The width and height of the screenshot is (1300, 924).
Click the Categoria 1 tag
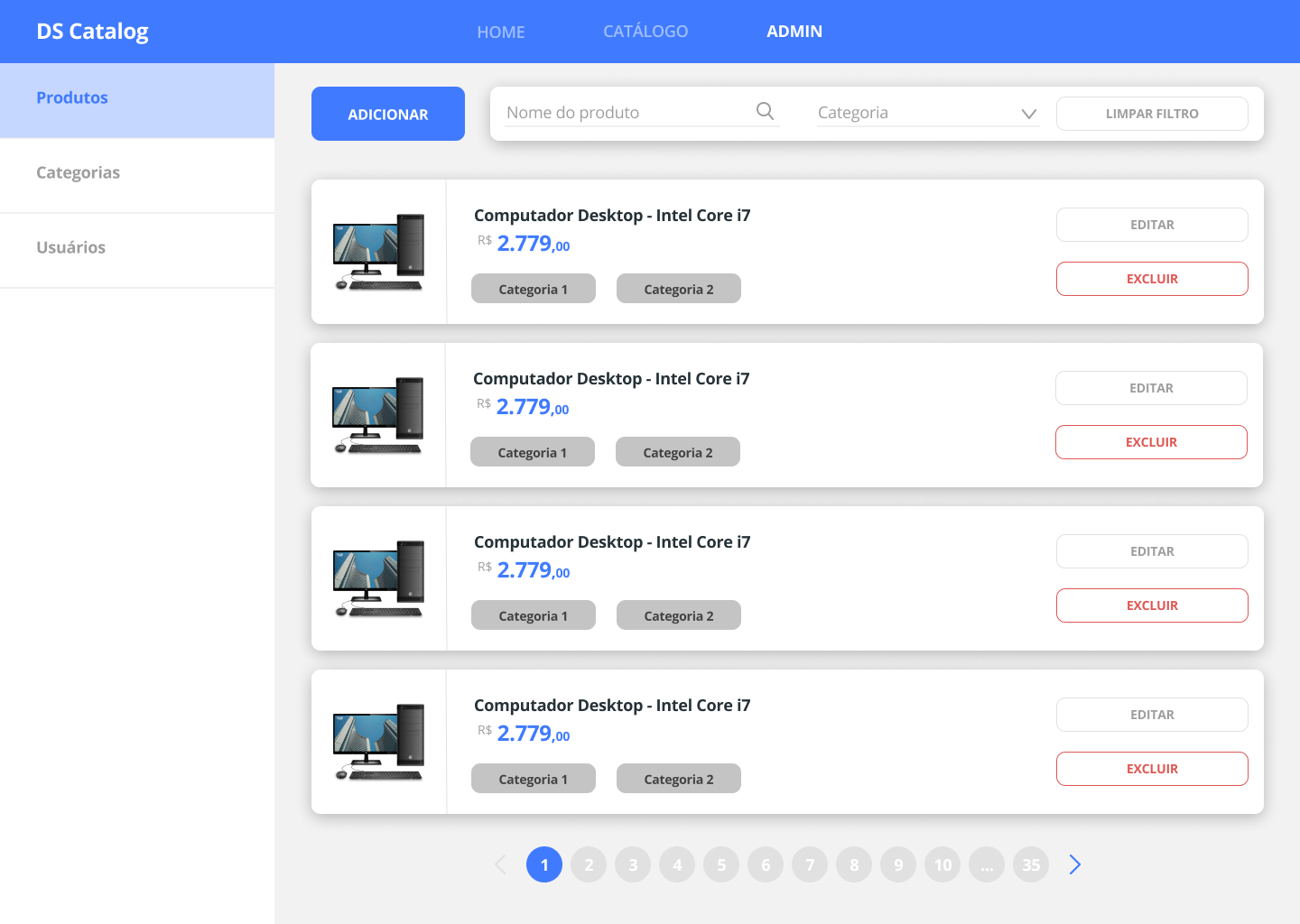[533, 288]
